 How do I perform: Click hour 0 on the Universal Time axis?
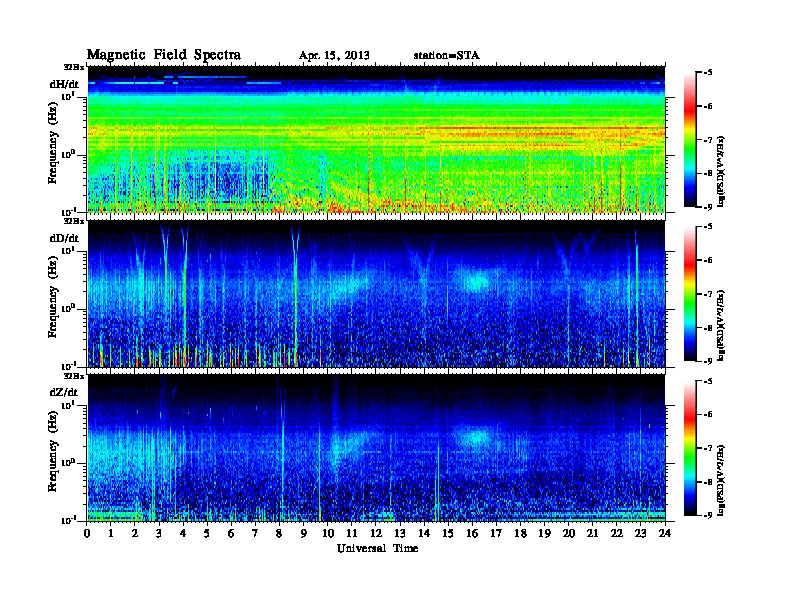point(87,533)
